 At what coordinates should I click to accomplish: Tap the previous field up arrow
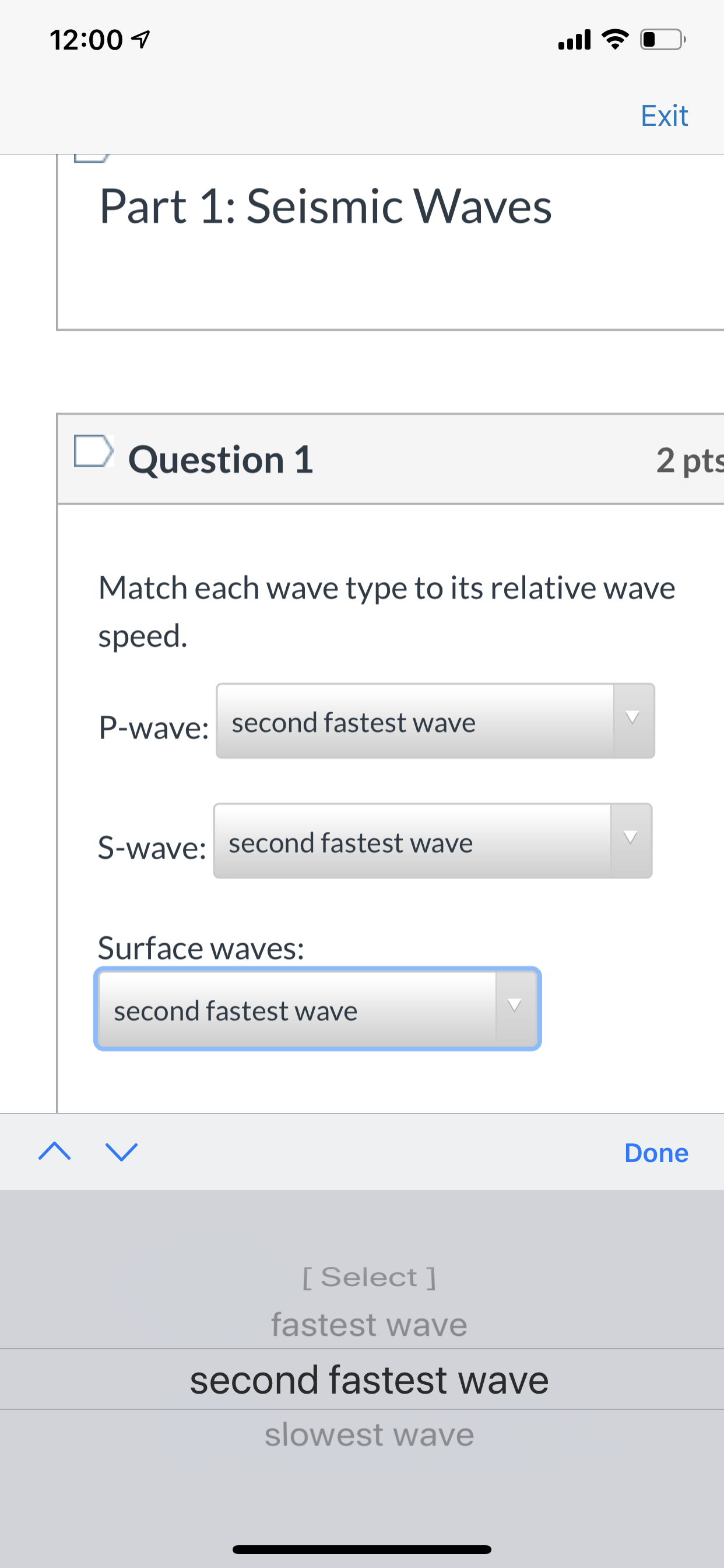click(x=55, y=1151)
